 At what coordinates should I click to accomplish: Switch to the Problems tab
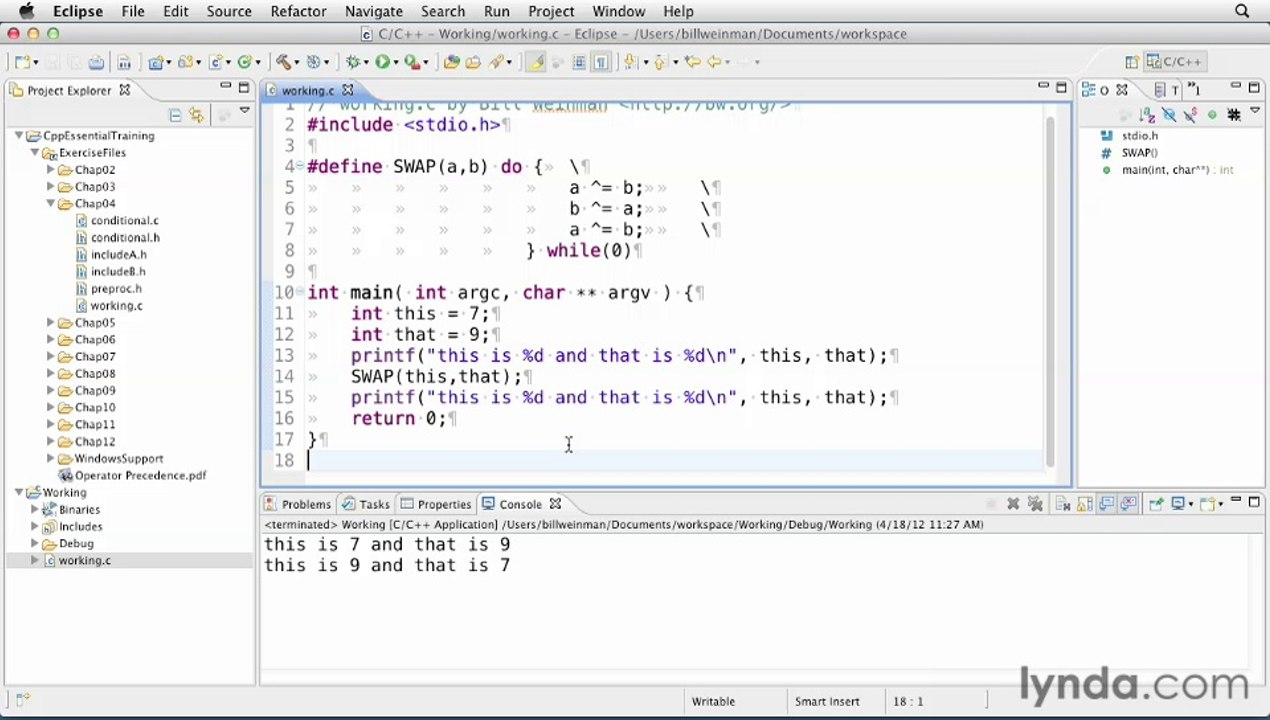pos(297,504)
